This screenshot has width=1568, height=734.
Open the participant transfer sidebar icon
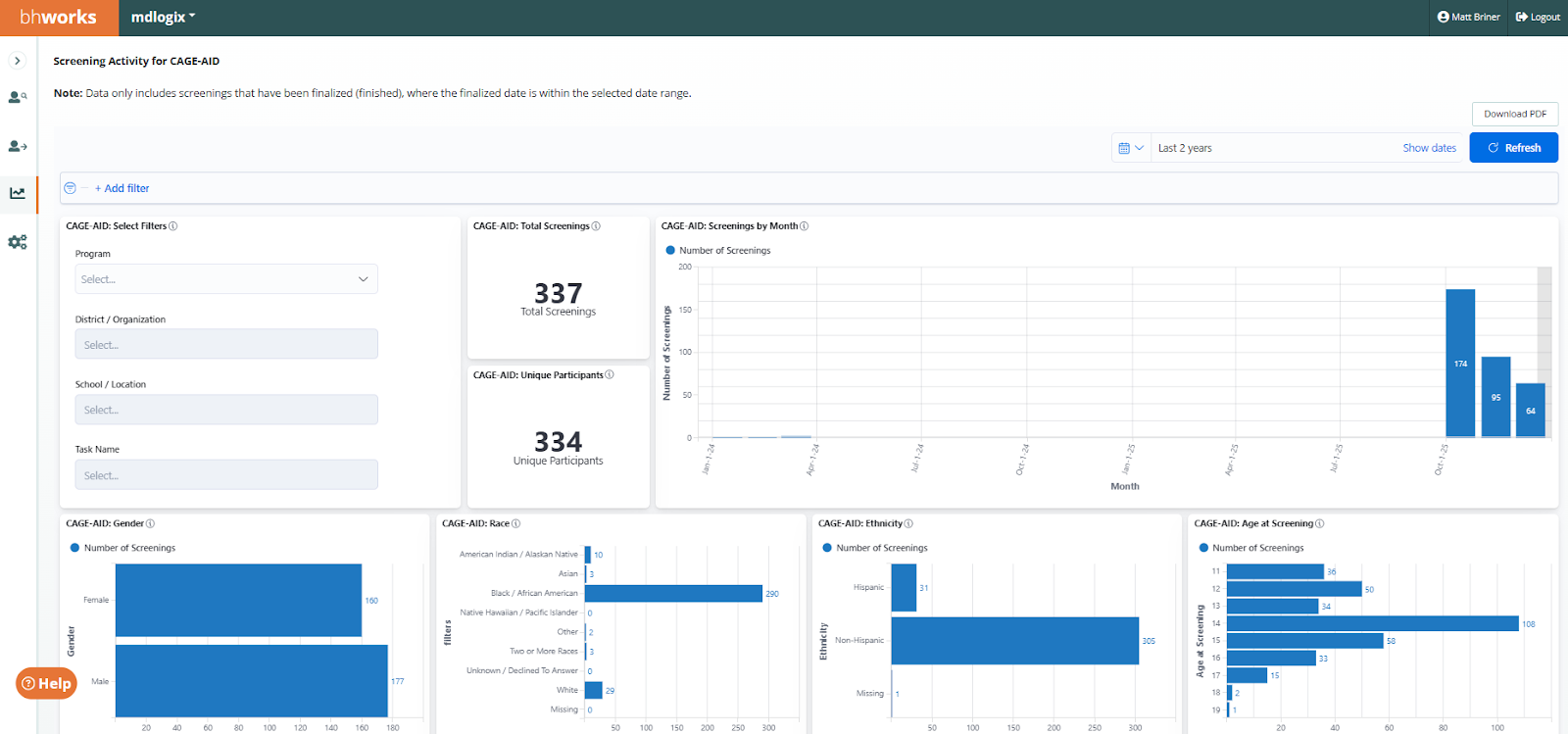coord(18,146)
